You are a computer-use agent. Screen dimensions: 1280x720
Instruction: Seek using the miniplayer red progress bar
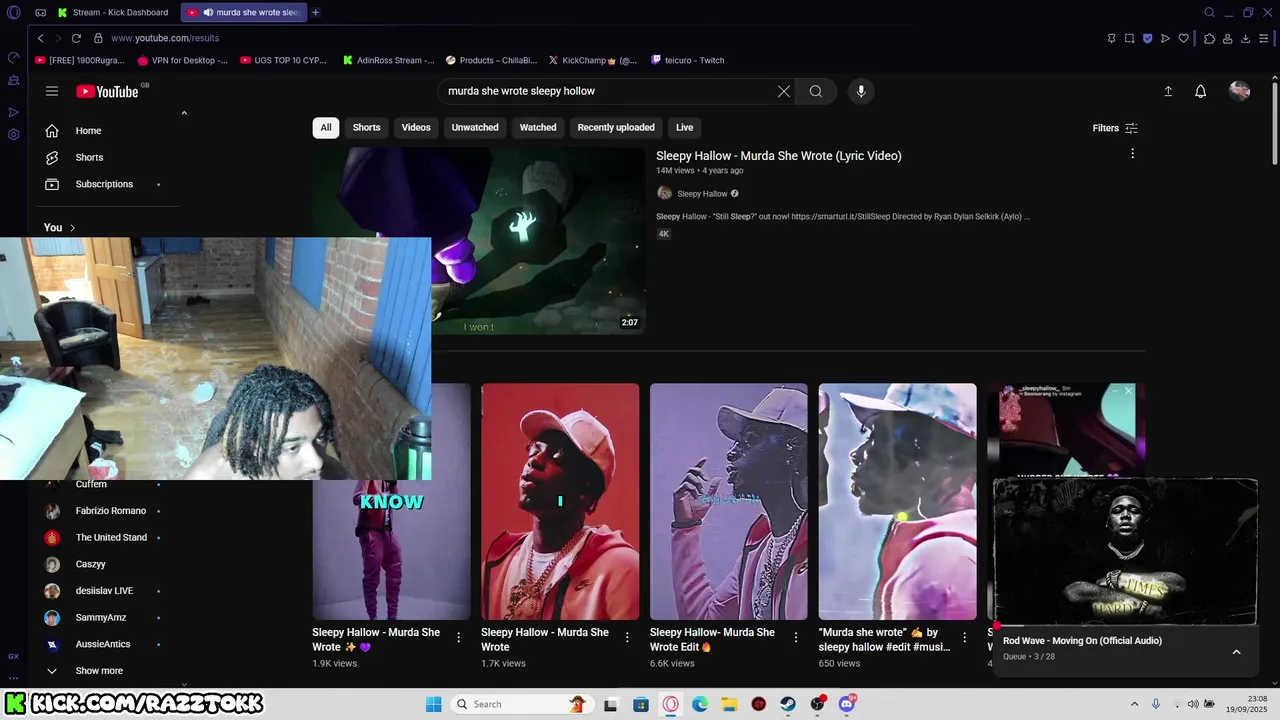coord(1125,626)
